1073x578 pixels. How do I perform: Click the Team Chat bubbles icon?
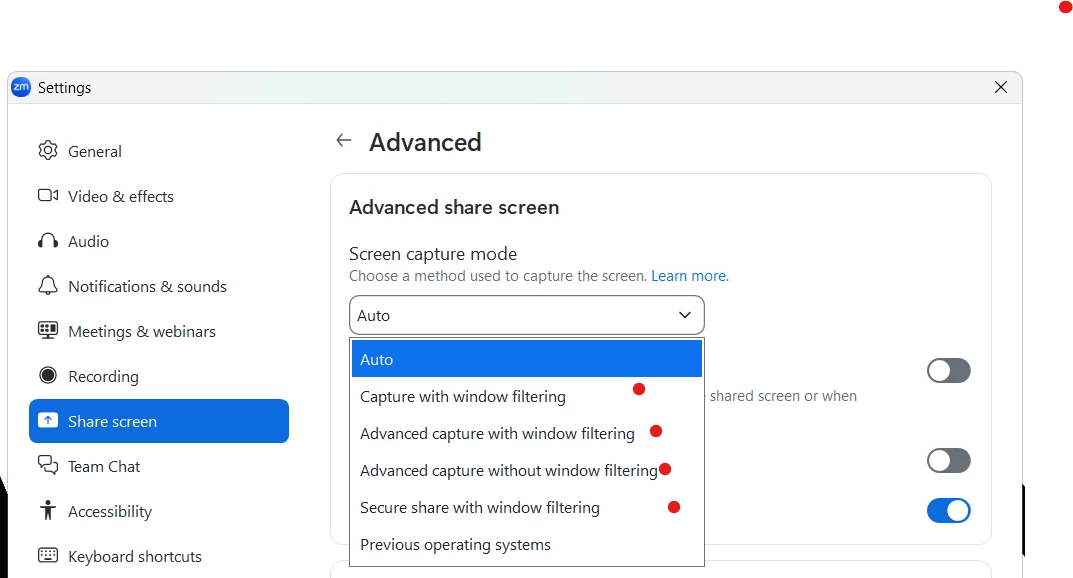48,465
